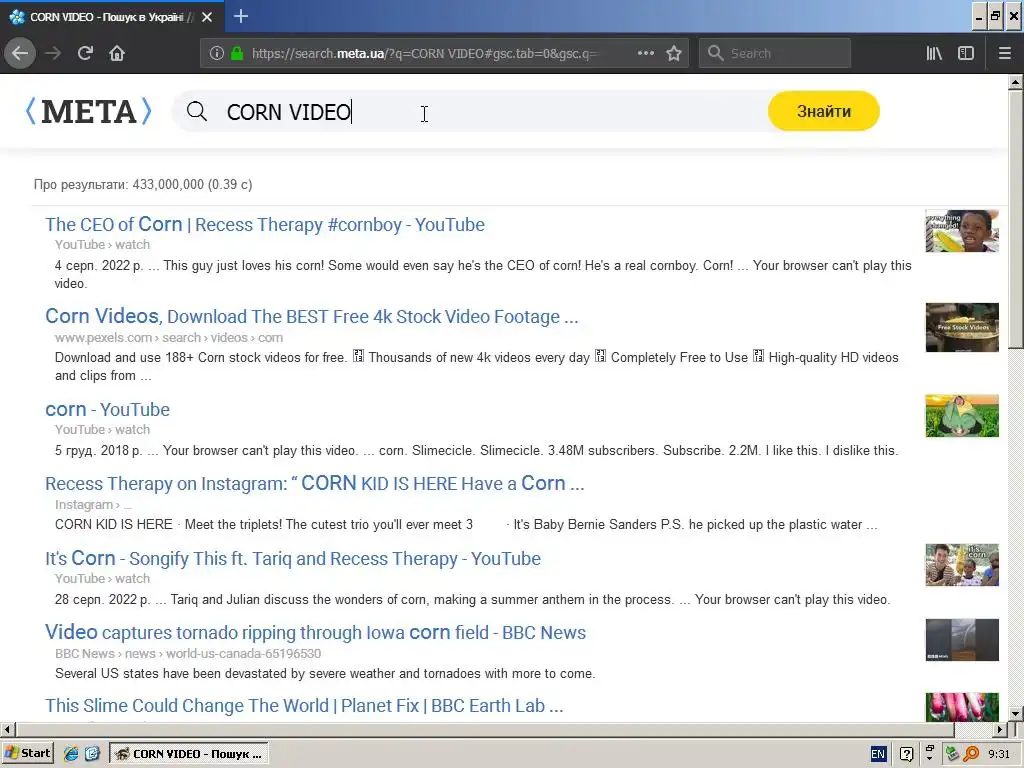Open the Library icon in toolbar
The height and width of the screenshot is (768, 1024).
pyautogui.click(x=934, y=53)
